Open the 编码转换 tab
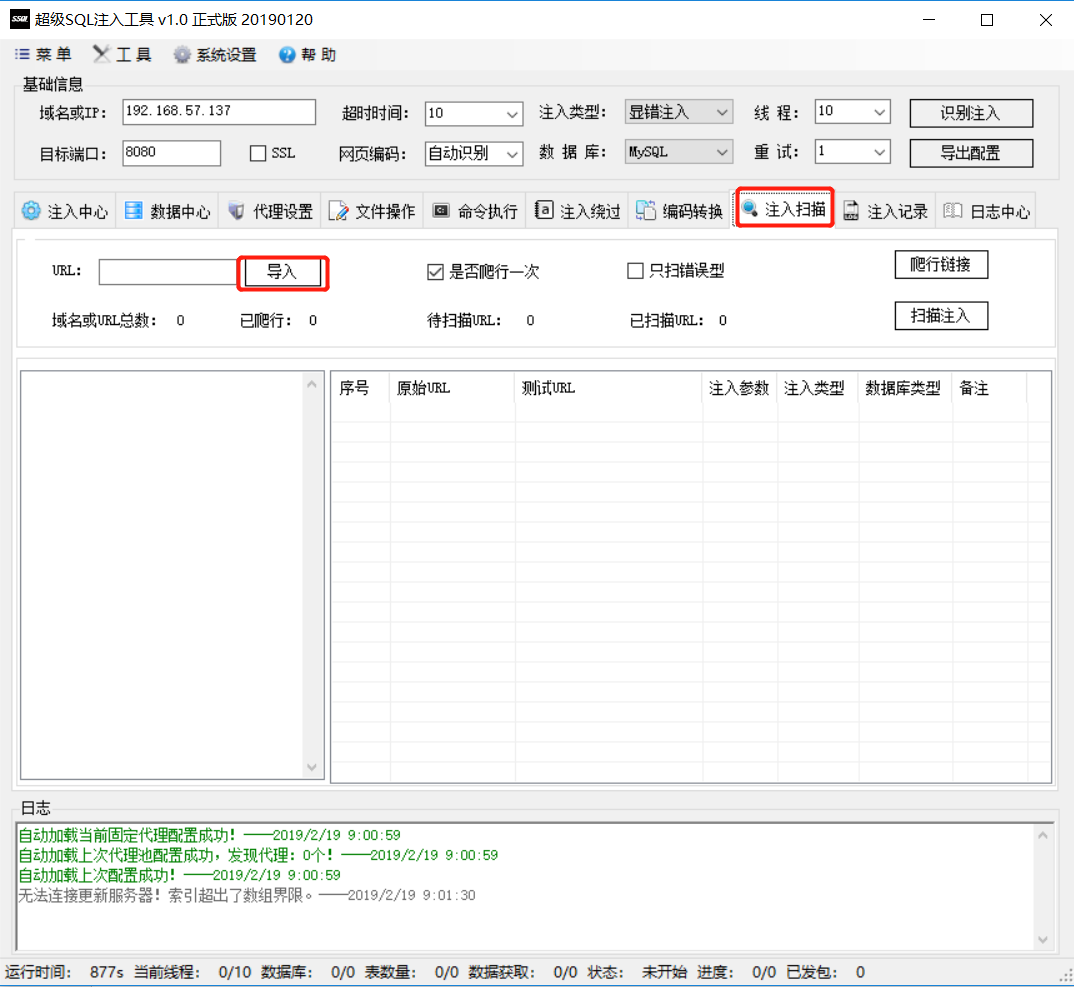 [x=680, y=212]
